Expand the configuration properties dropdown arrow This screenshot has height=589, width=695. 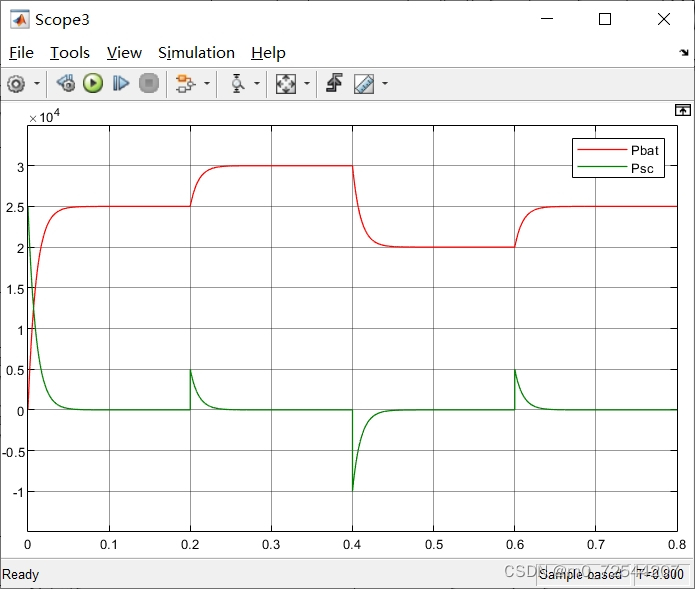coord(37,83)
